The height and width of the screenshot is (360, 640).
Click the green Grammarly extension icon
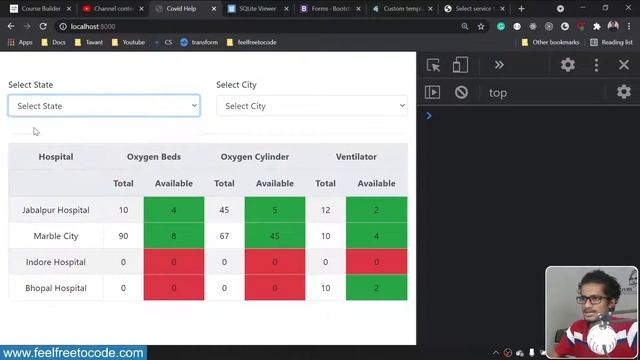pyautogui.click(x=501, y=26)
